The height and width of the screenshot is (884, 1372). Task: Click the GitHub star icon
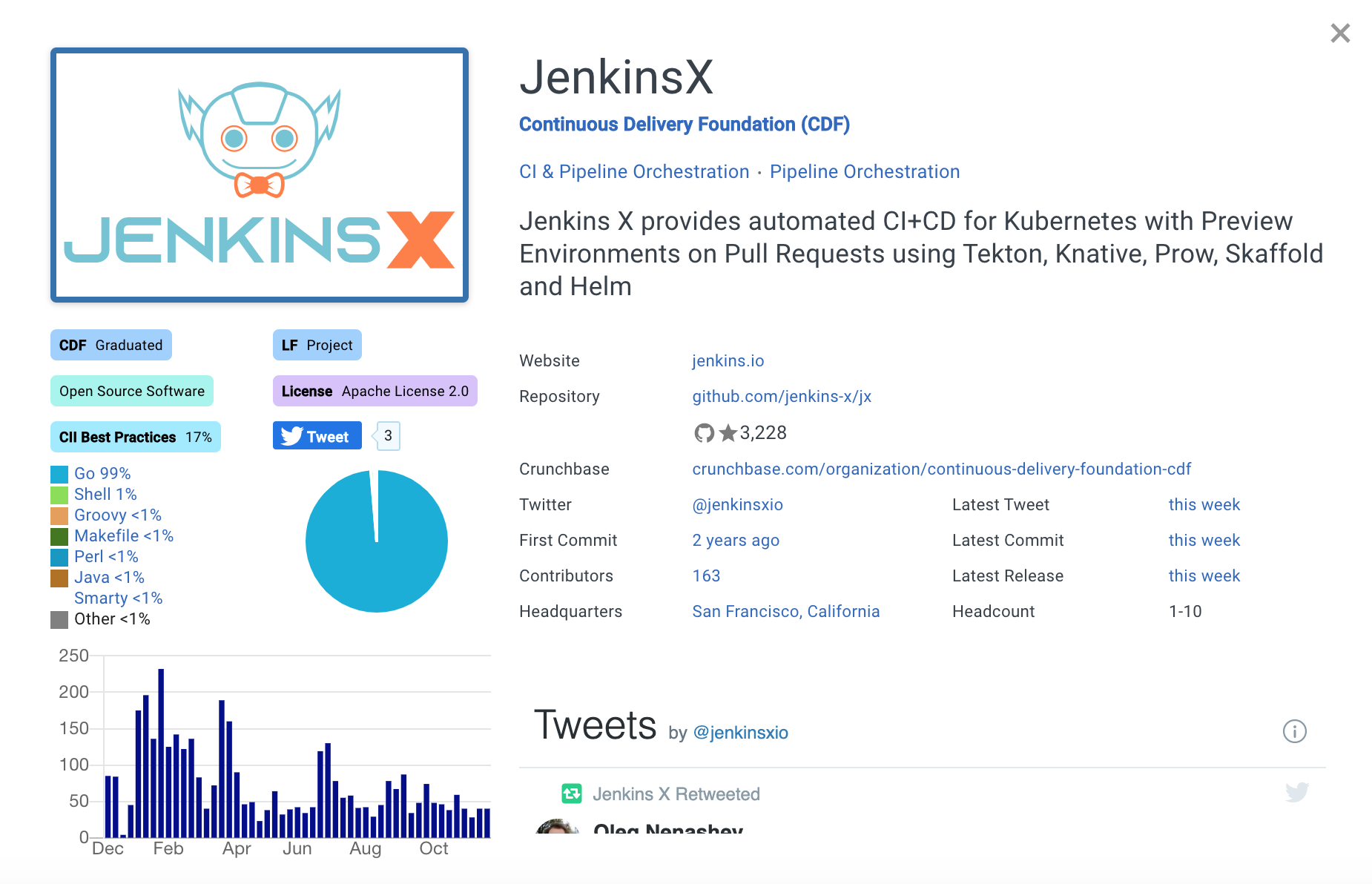[x=728, y=433]
